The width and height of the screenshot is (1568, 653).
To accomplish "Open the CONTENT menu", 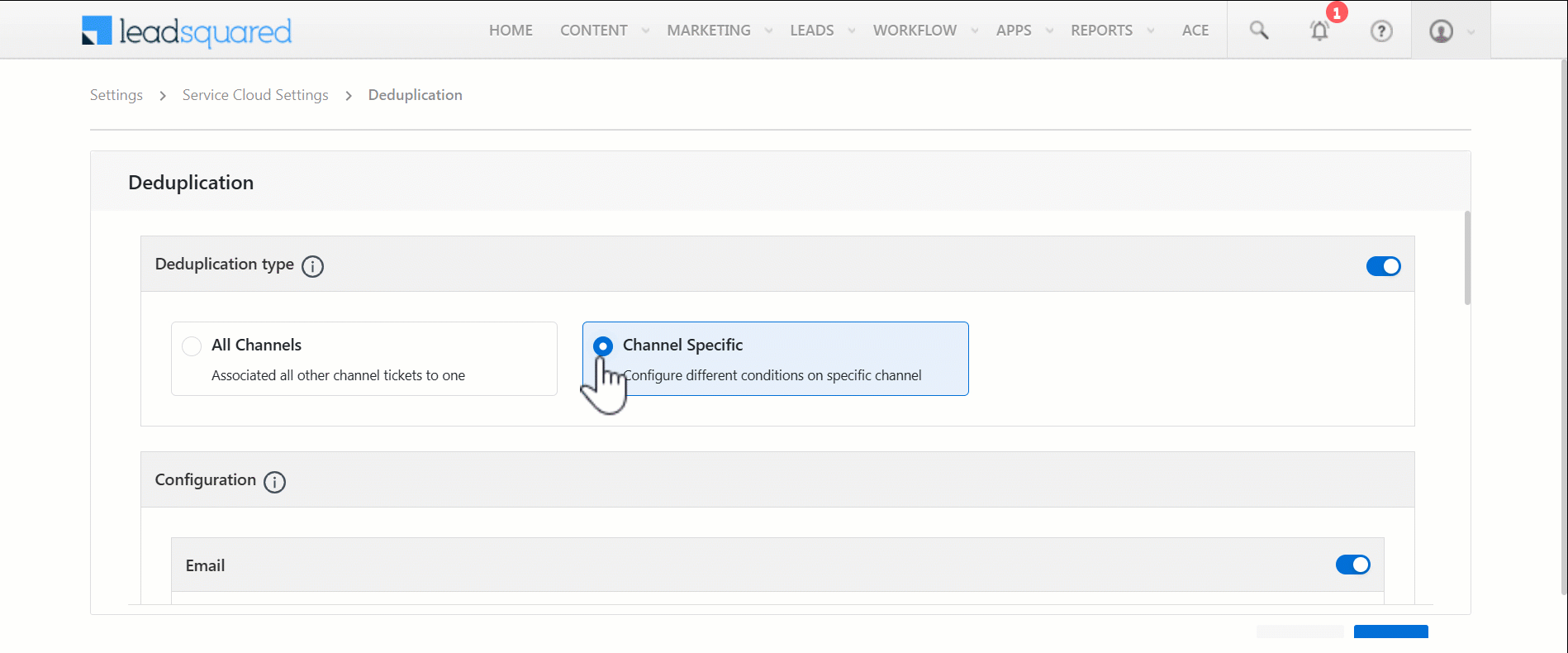I will click(594, 31).
